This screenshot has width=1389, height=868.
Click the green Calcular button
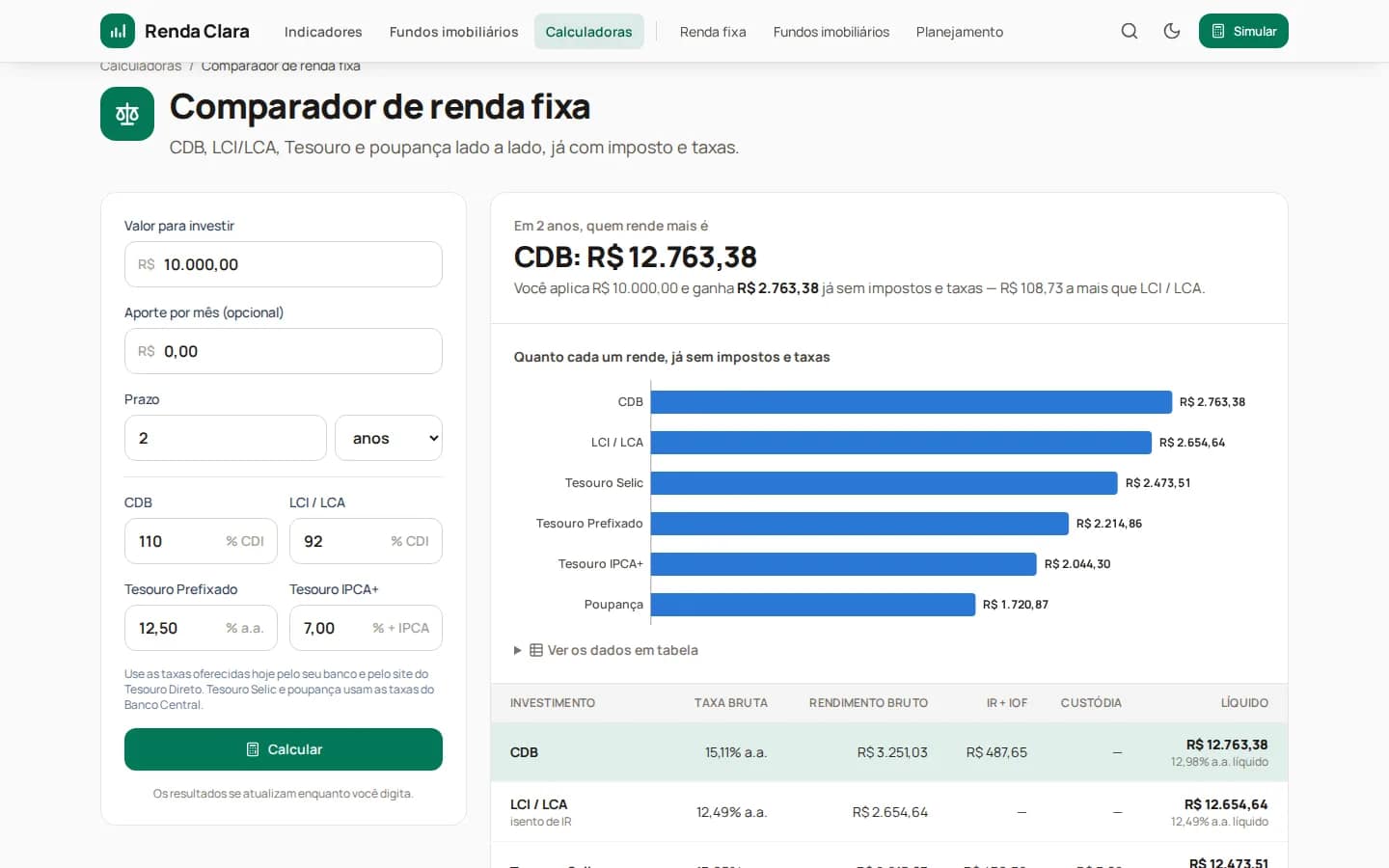(284, 749)
